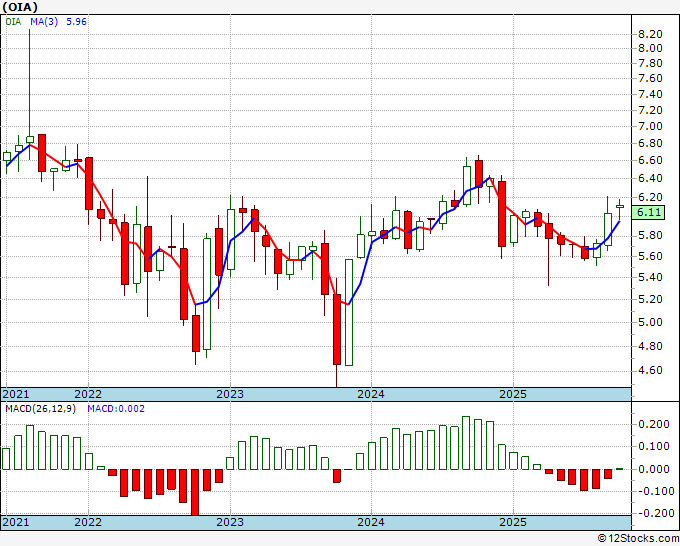Click the 2024 label on price chart axis
This screenshot has width=680, height=546.
pyautogui.click(x=371, y=394)
